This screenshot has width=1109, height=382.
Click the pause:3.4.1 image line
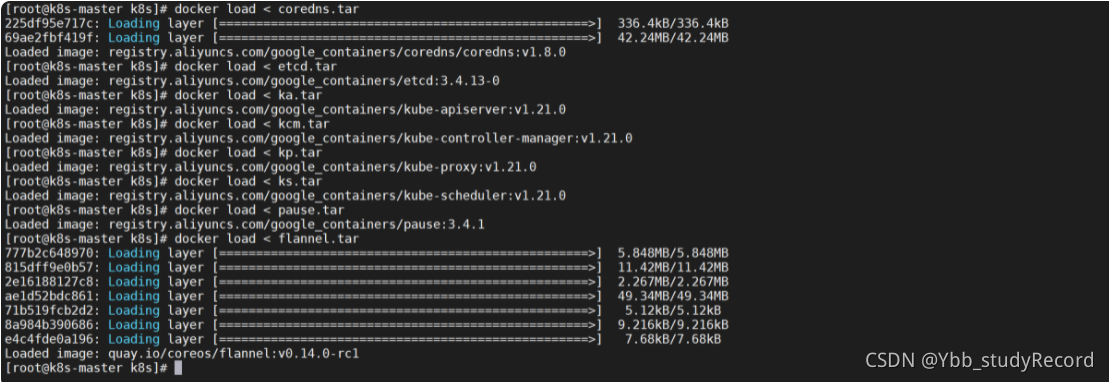click(x=245, y=224)
